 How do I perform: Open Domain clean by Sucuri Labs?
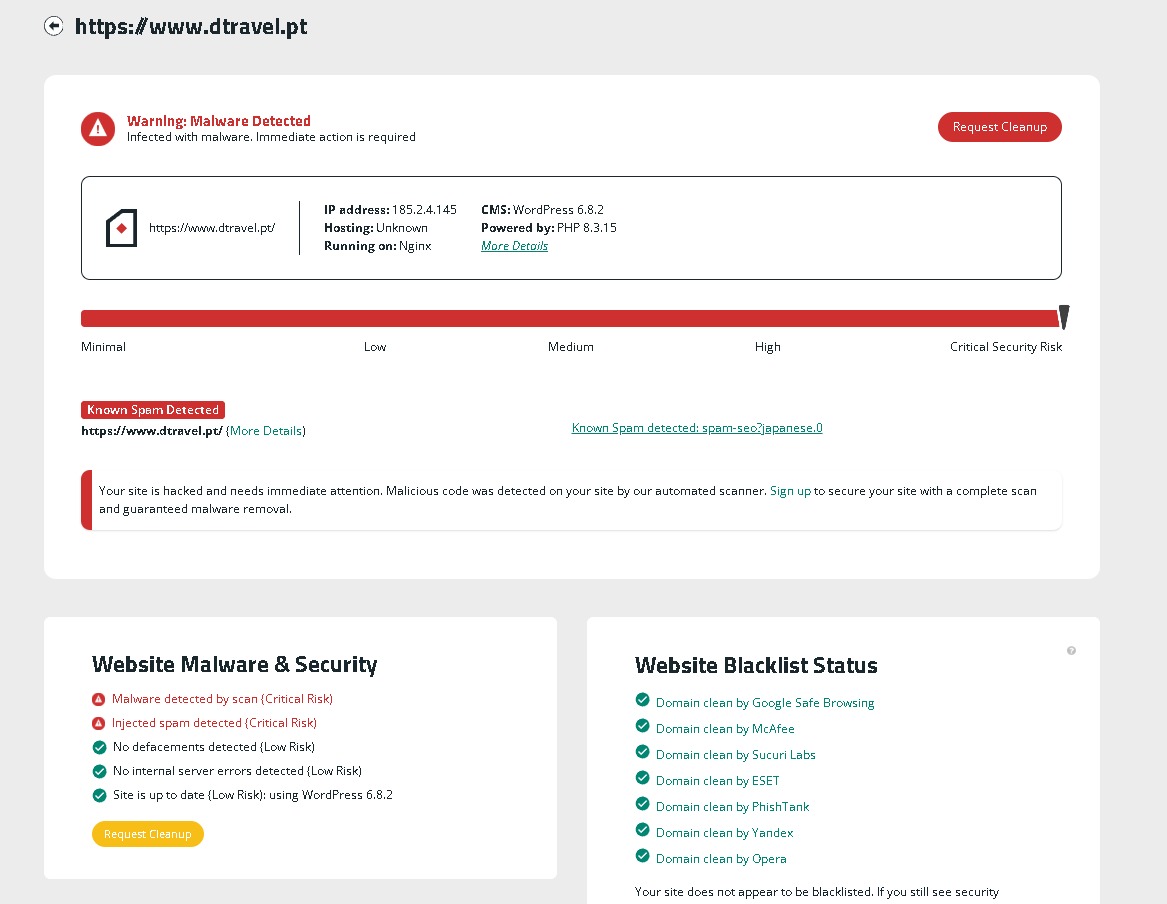pyautogui.click(x=735, y=755)
